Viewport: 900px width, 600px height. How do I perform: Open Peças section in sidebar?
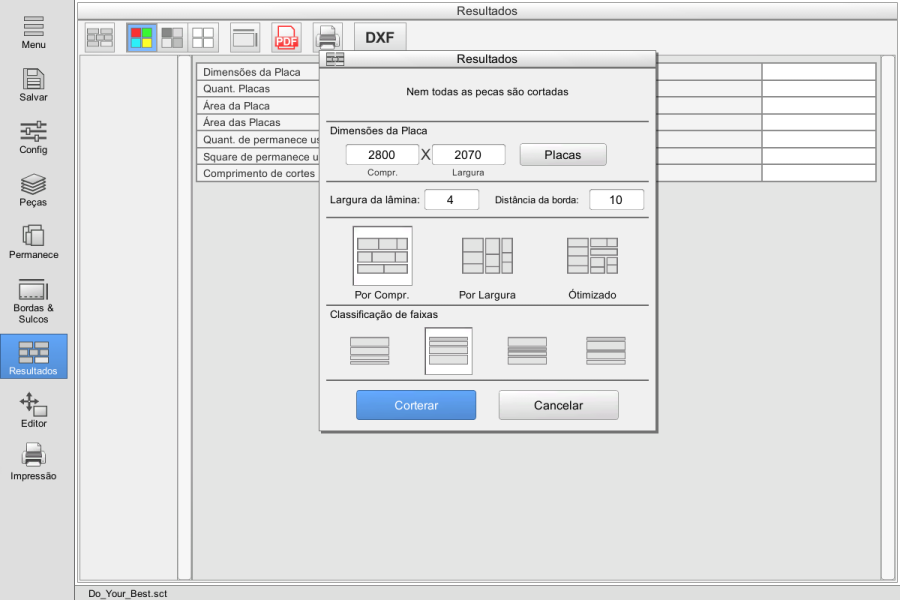33,190
